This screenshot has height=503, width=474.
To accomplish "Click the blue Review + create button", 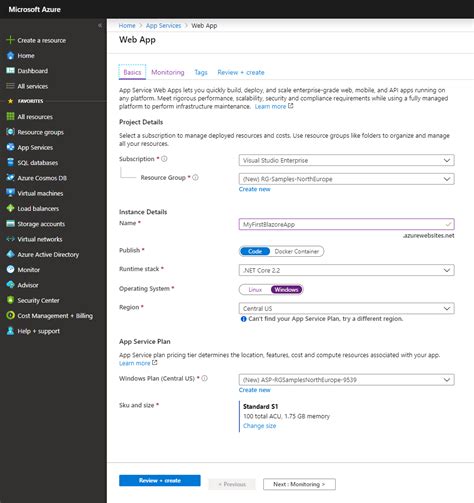I will pos(160,480).
